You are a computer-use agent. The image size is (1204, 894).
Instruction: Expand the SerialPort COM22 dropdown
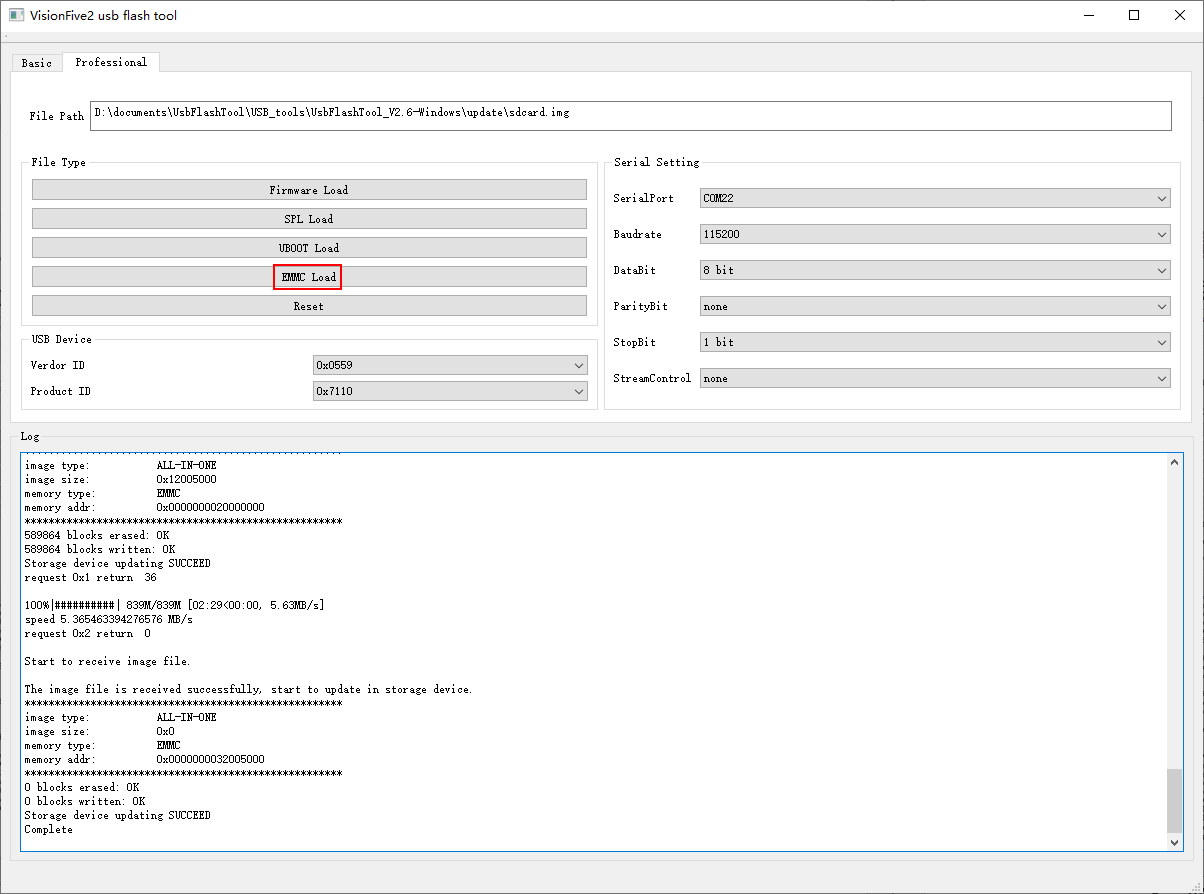point(935,198)
